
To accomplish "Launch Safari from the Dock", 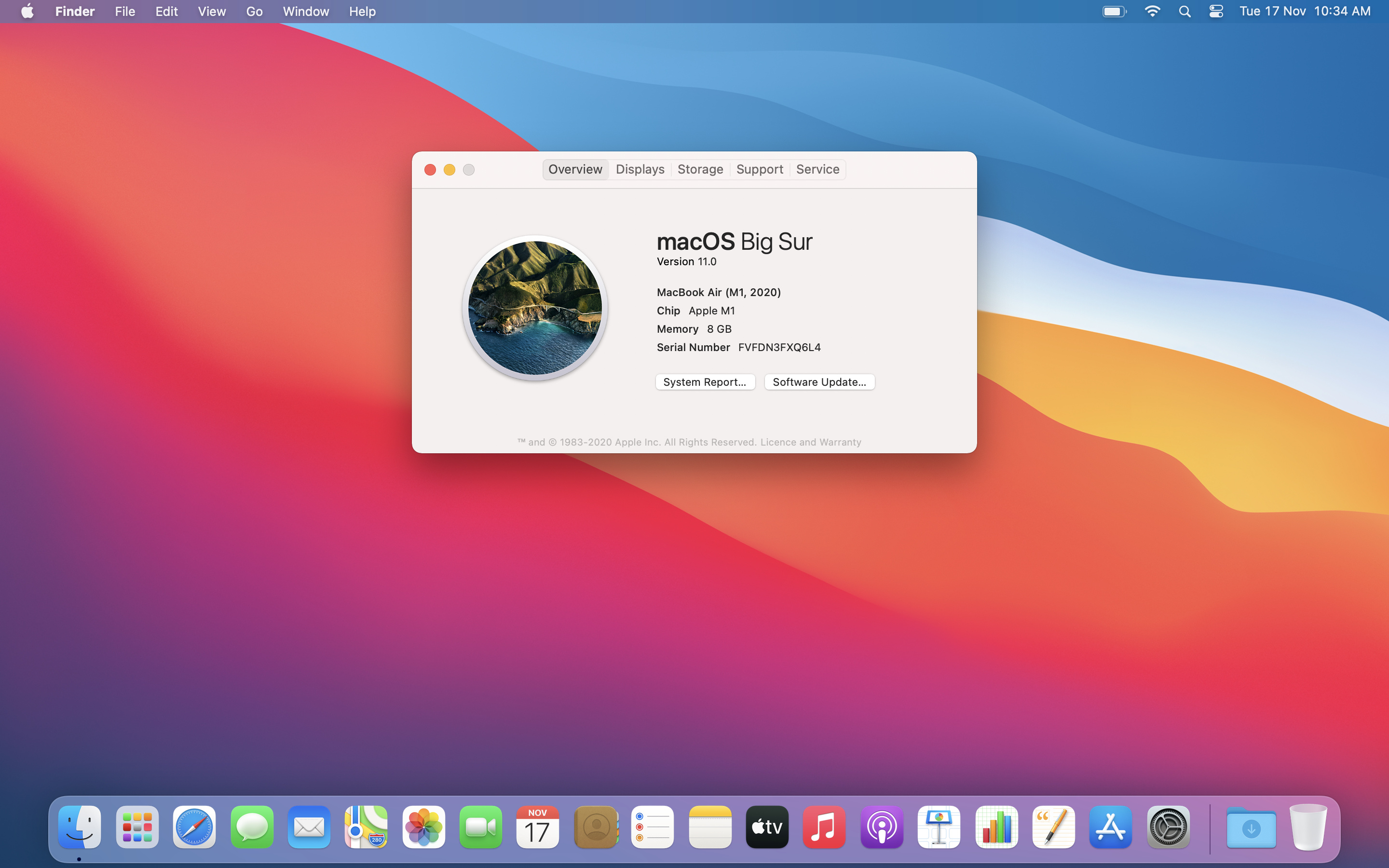I will (194, 827).
